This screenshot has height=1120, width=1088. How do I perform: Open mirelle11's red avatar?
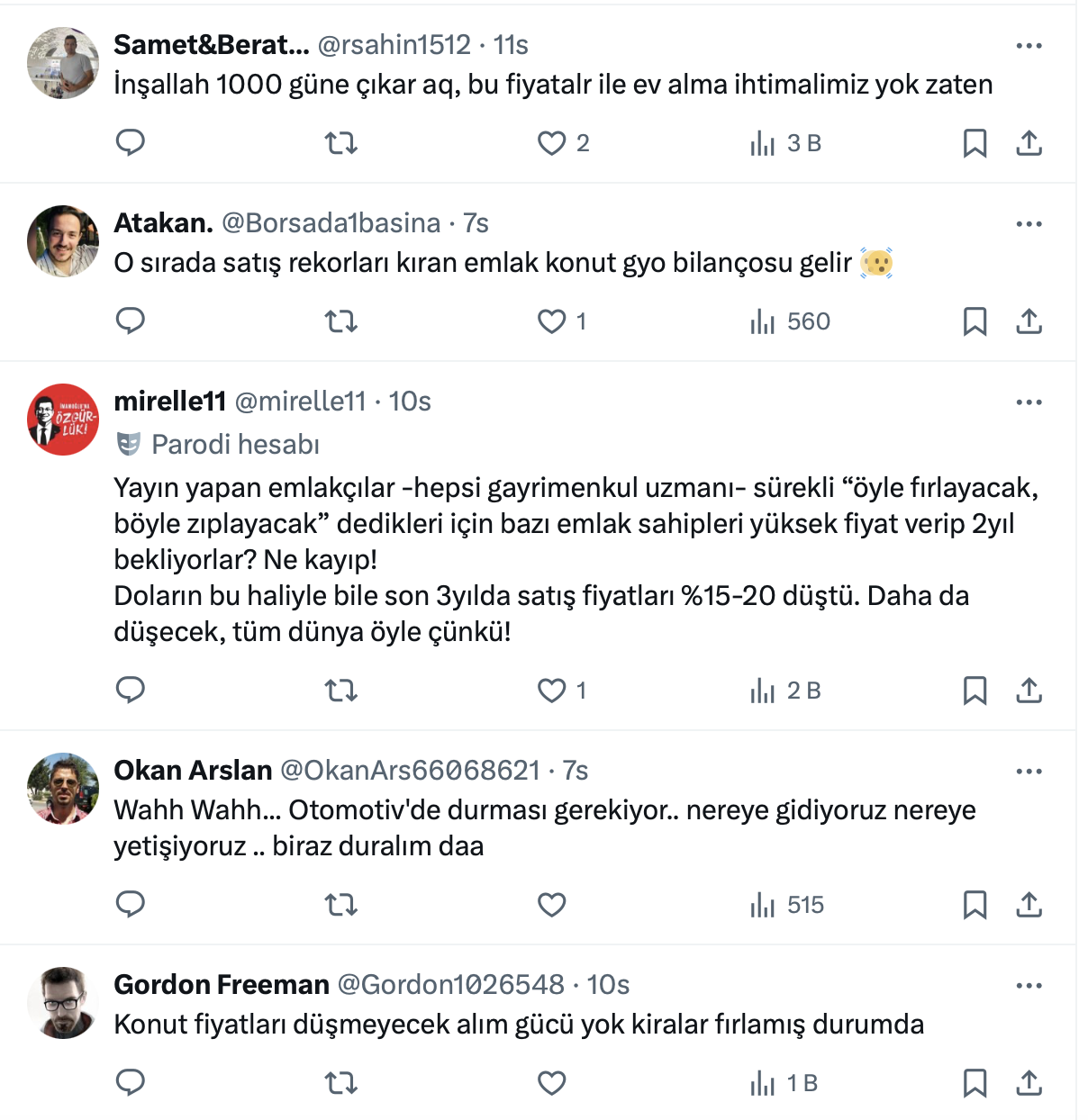(x=63, y=420)
